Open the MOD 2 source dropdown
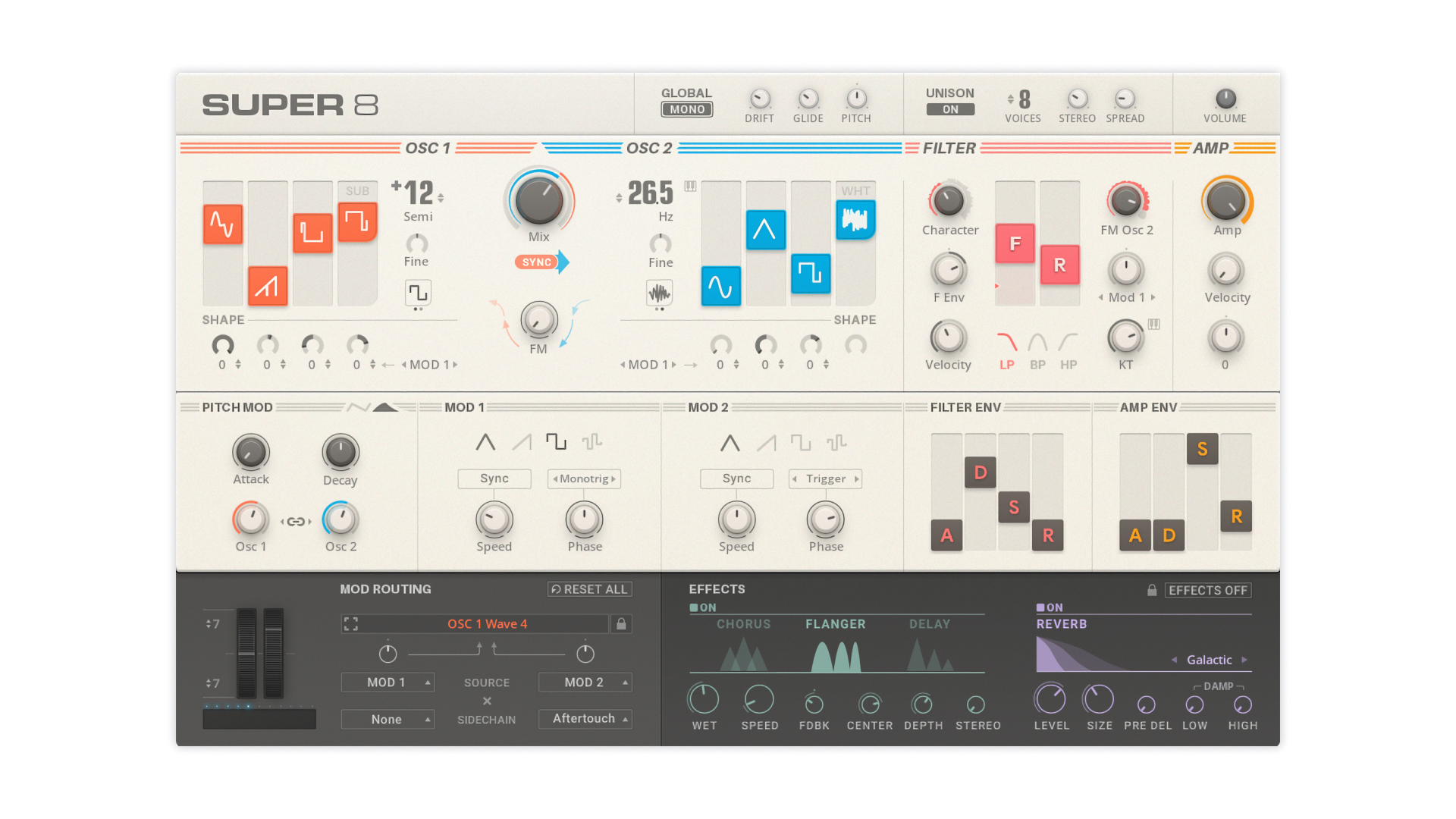The height and width of the screenshot is (819, 1456). (x=585, y=682)
